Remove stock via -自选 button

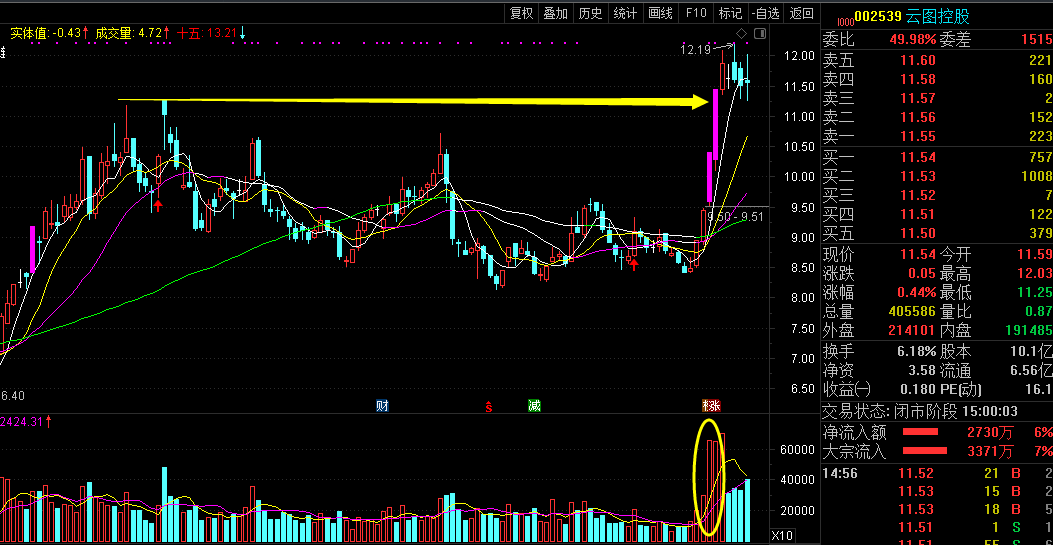[x=766, y=13]
